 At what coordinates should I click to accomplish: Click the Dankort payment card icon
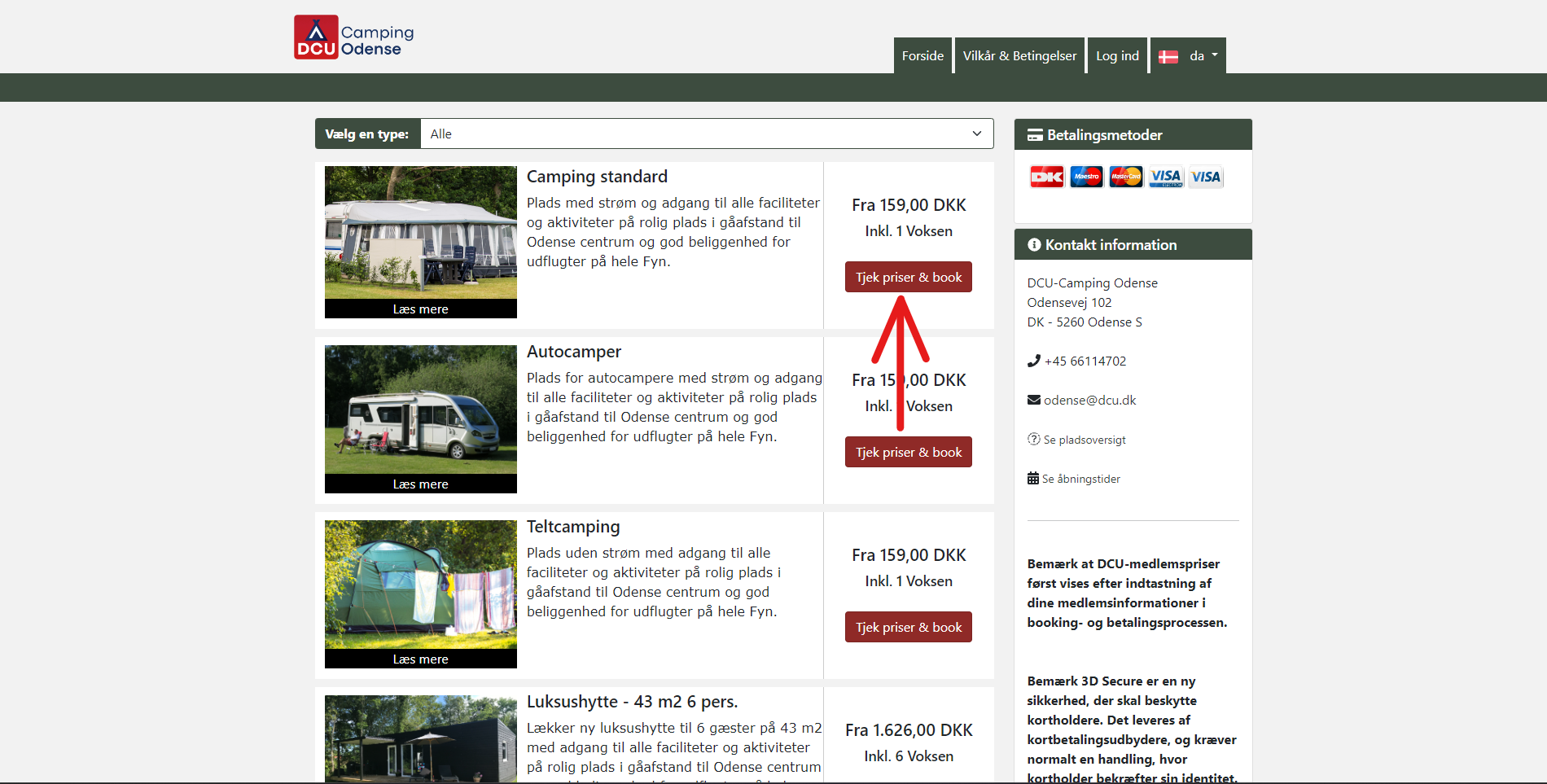(x=1046, y=177)
